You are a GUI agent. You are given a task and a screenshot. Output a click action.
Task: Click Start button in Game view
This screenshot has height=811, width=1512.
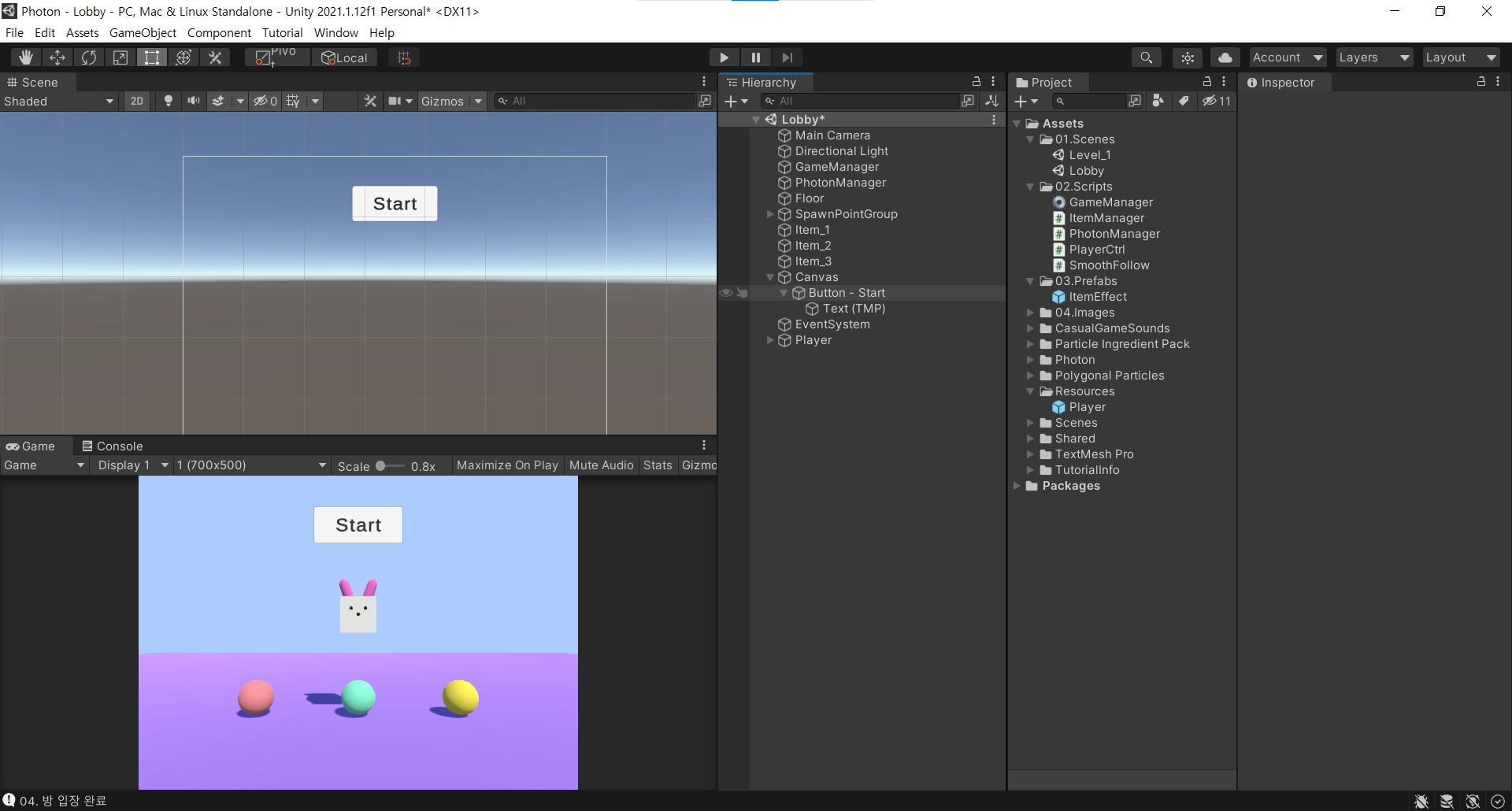[x=358, y=525]
